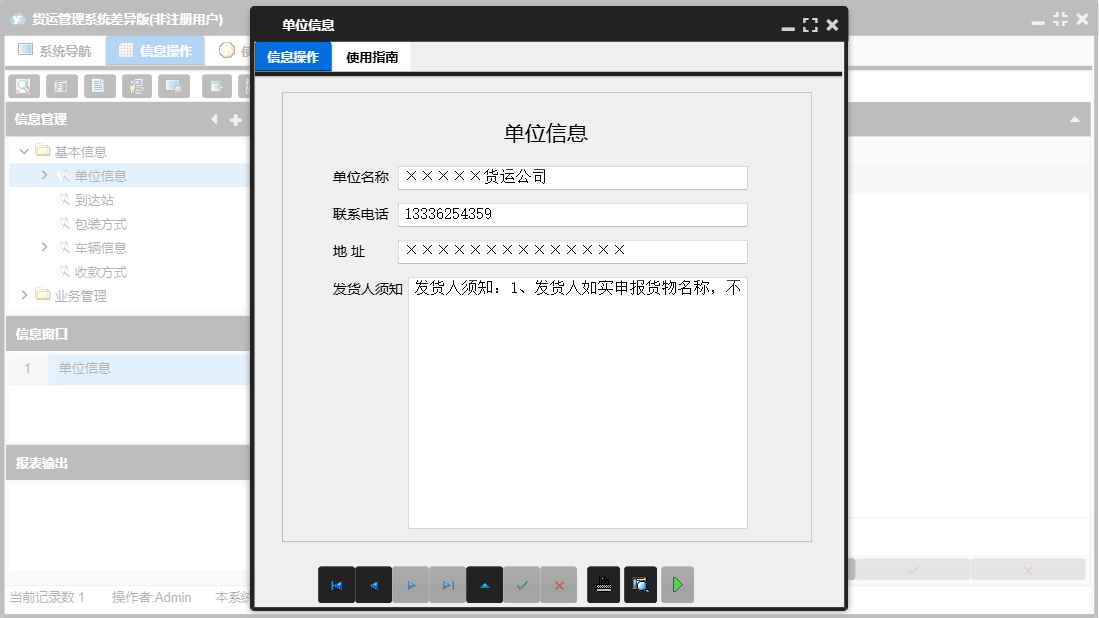Select the search toolbar icon on top left
The height and width of the screenshot is (618, 1099).
[x=22, y=86]
